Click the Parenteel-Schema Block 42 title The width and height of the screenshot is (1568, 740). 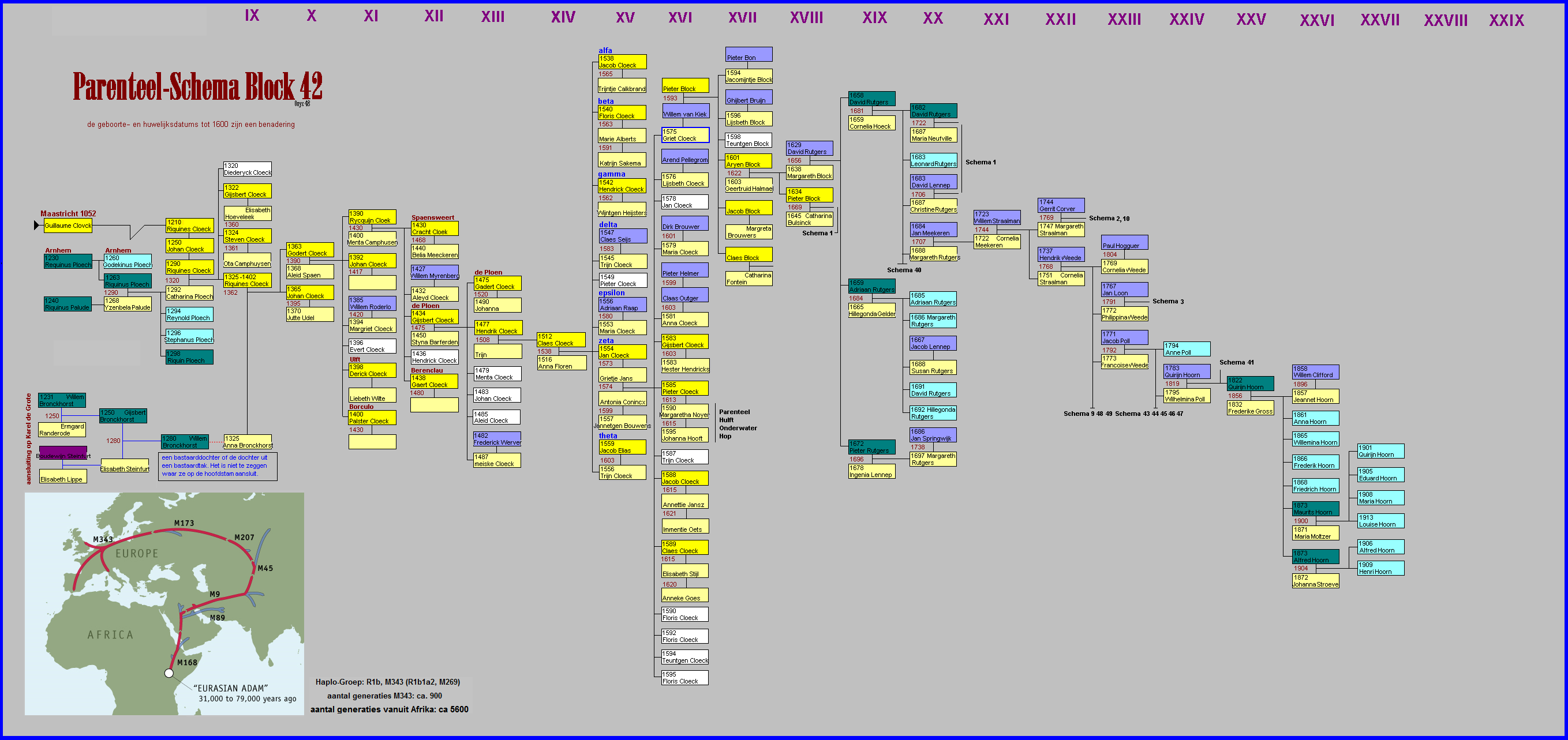pyautogui.click(x=197, y=87)
